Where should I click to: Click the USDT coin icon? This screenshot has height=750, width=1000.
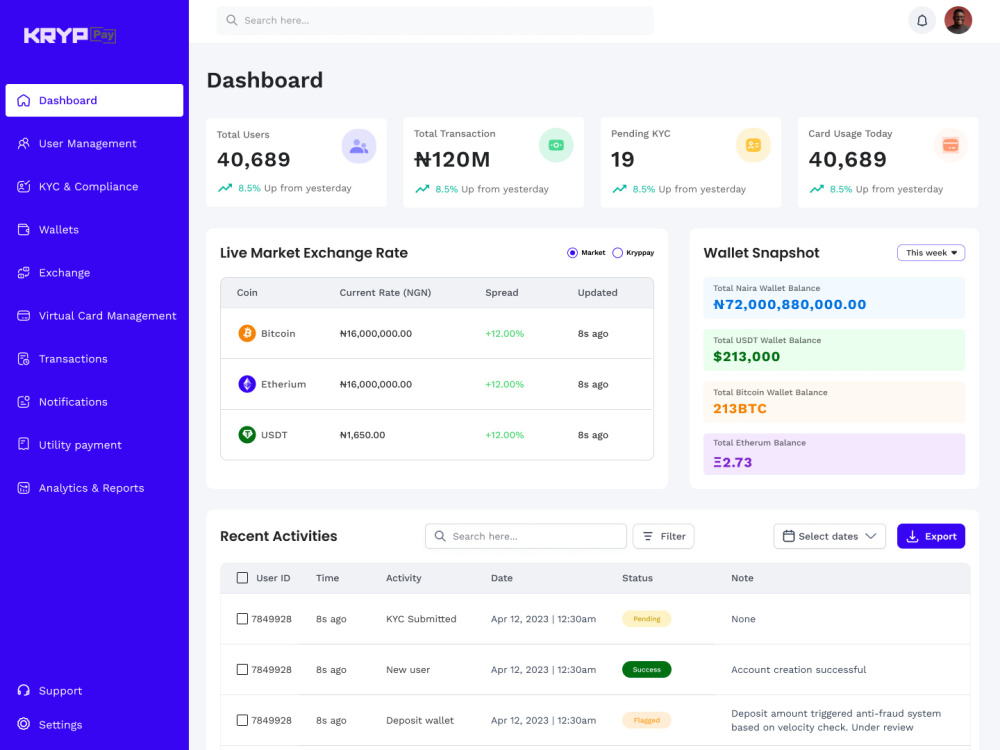click(x=247, y=435)
